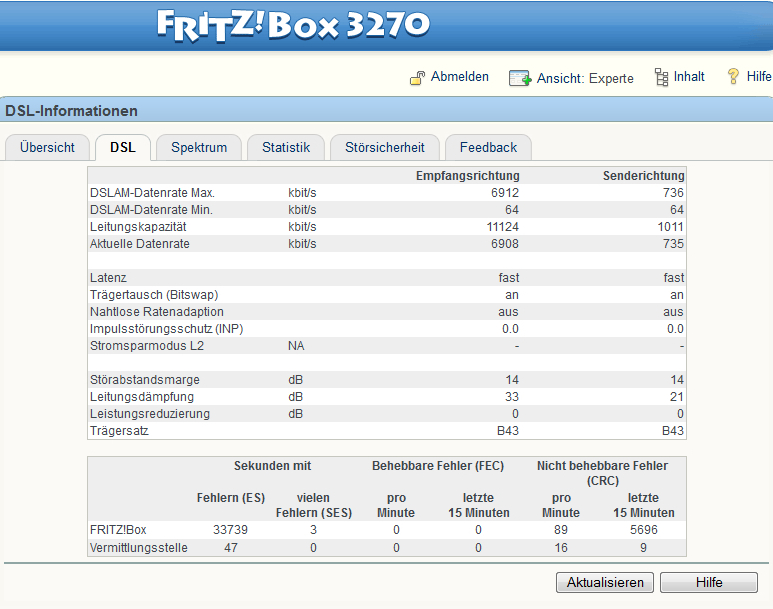
Task: Click the value 47 in Vermittlungsstelle row
Action: click(231, 548)
